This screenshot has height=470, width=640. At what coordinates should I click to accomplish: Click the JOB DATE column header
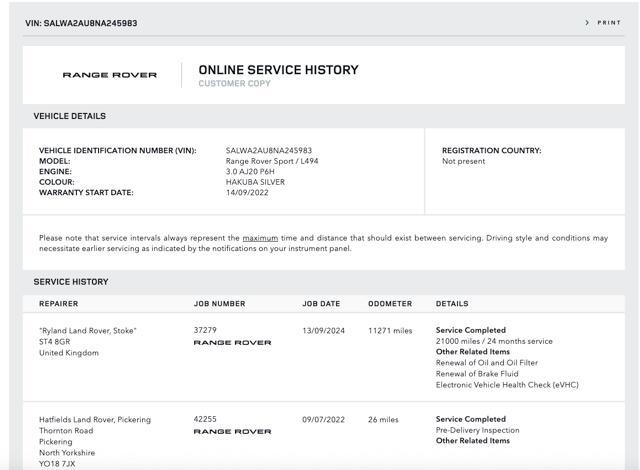[x=321, y=304]
